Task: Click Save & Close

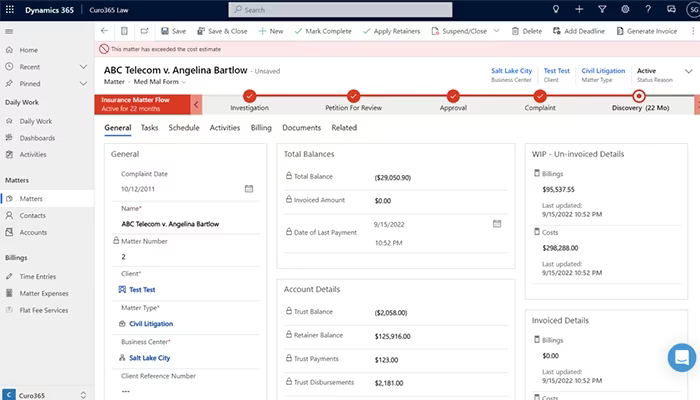Action: click(222, 31)
